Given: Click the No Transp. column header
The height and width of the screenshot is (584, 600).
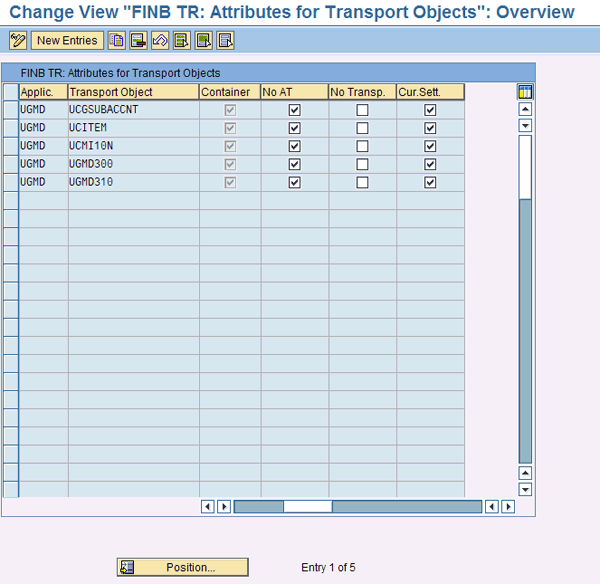Looking at the screenshot, I should coord(362,92).
